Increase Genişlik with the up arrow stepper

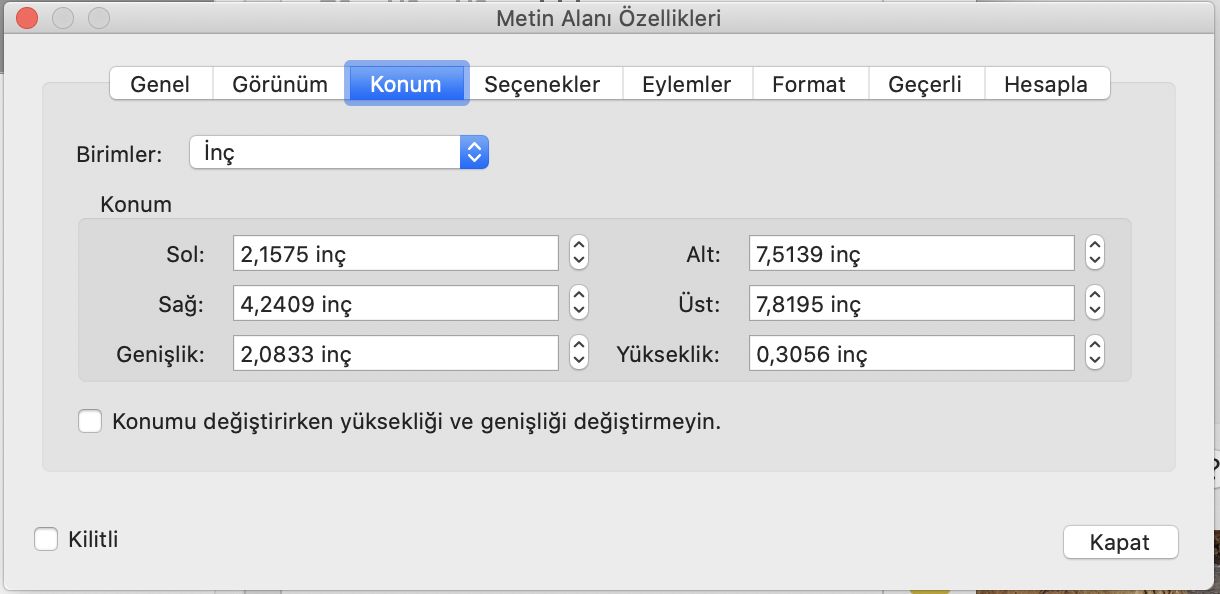[x=578, y=347]
